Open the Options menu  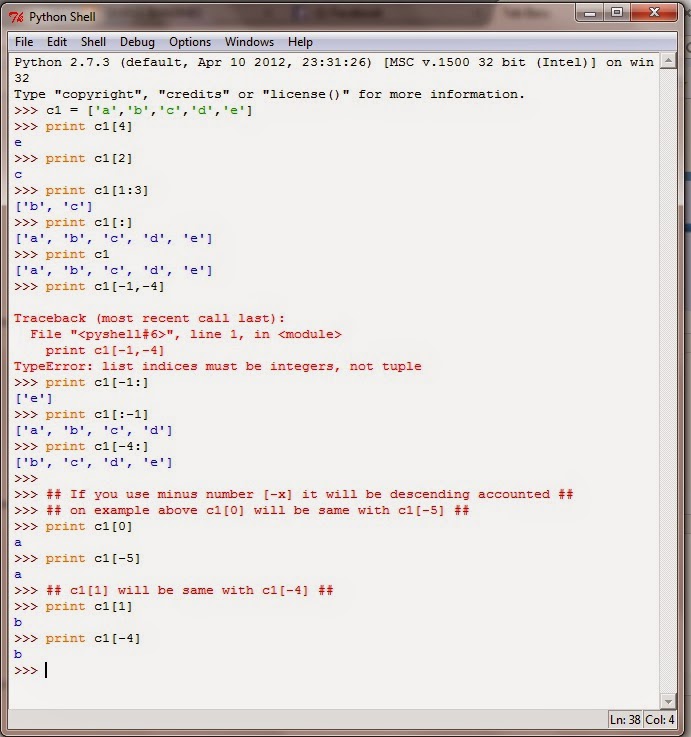coord(190,42)
